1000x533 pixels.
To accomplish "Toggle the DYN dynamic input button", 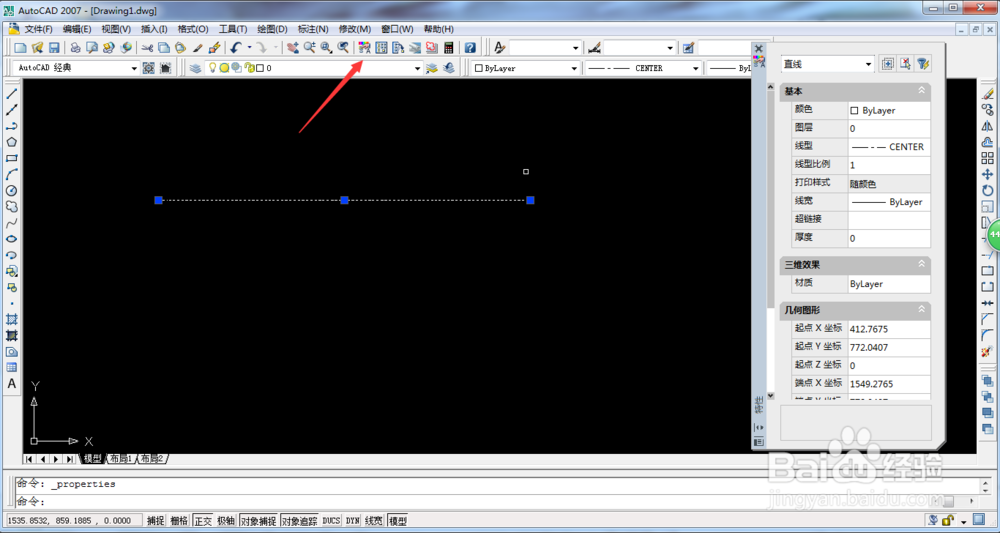I will pyautogui.click(x=353, y=521).
